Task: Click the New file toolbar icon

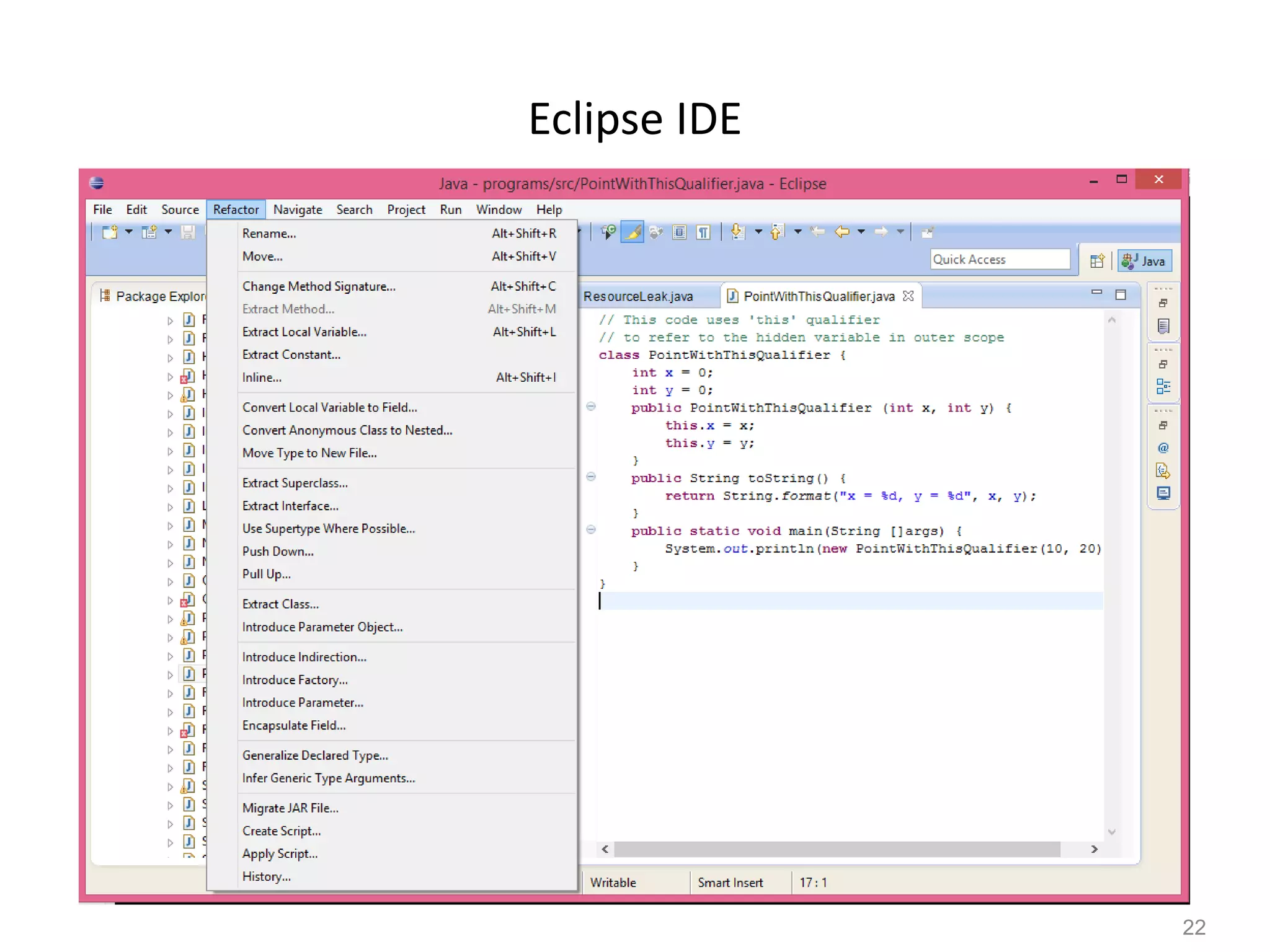Action: pos(110,232)
